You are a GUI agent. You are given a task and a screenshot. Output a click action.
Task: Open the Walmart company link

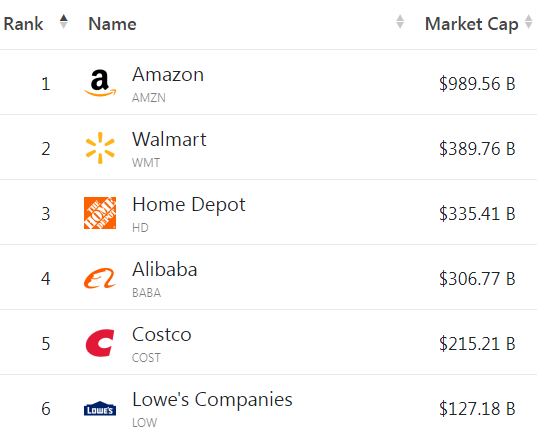coord(169,139)
